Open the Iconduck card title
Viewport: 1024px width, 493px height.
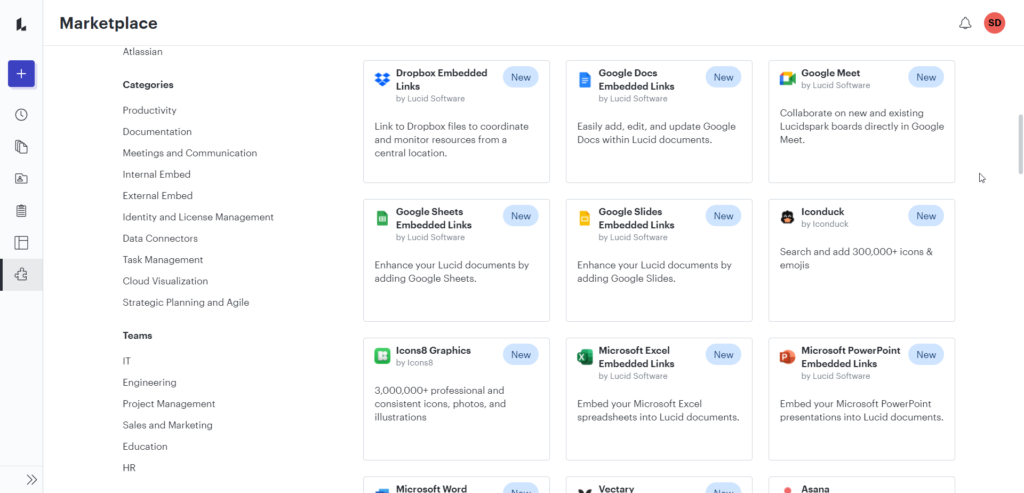click(823, 212)
